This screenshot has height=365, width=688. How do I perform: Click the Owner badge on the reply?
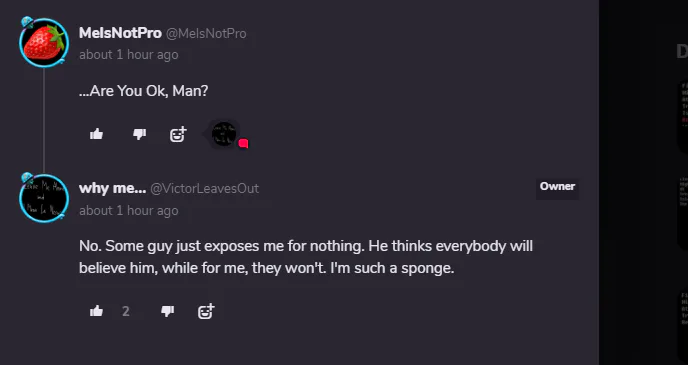[x=557, y=186]
